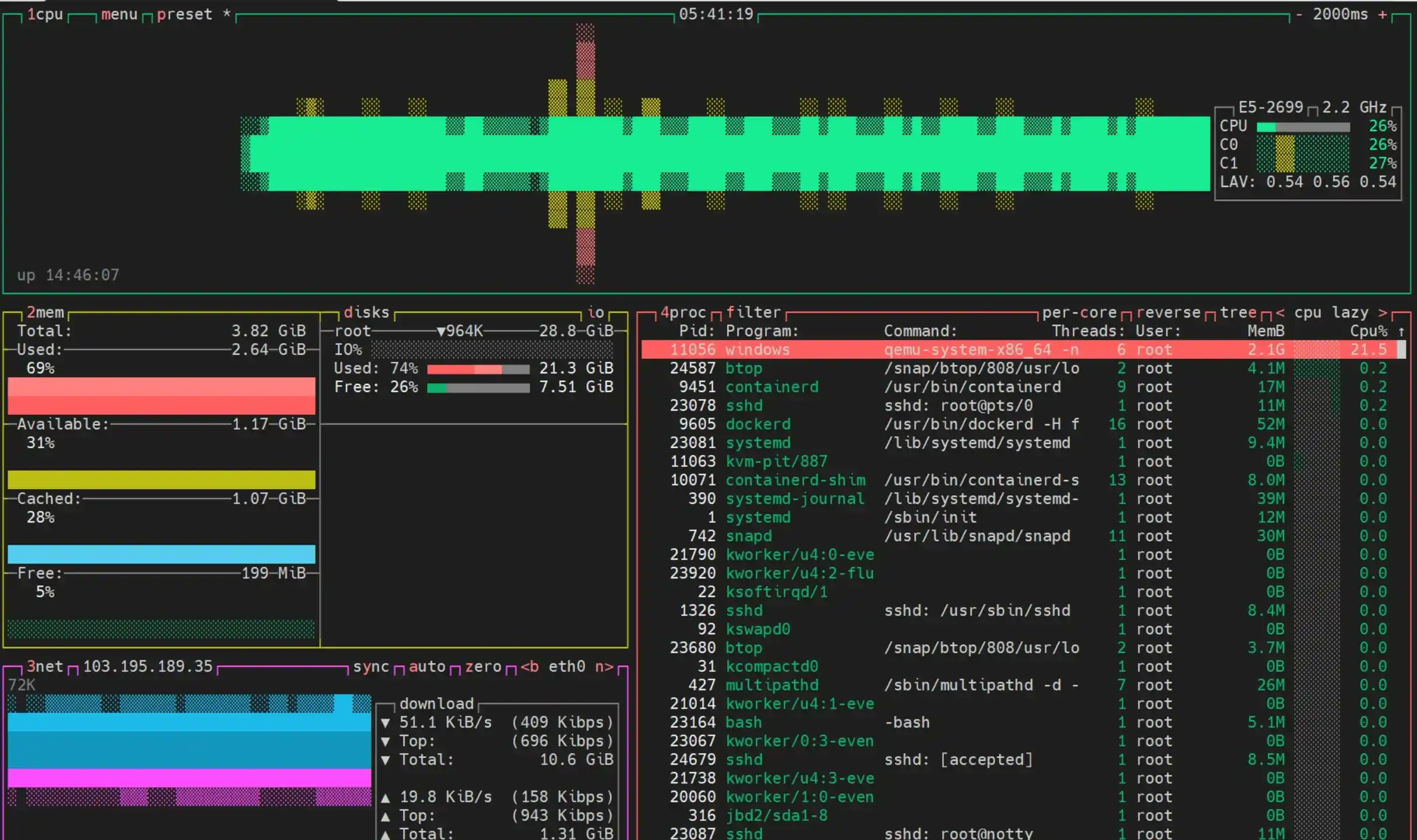
Task: Click the IP address 103.195.189.35
Action: (147, 666)
